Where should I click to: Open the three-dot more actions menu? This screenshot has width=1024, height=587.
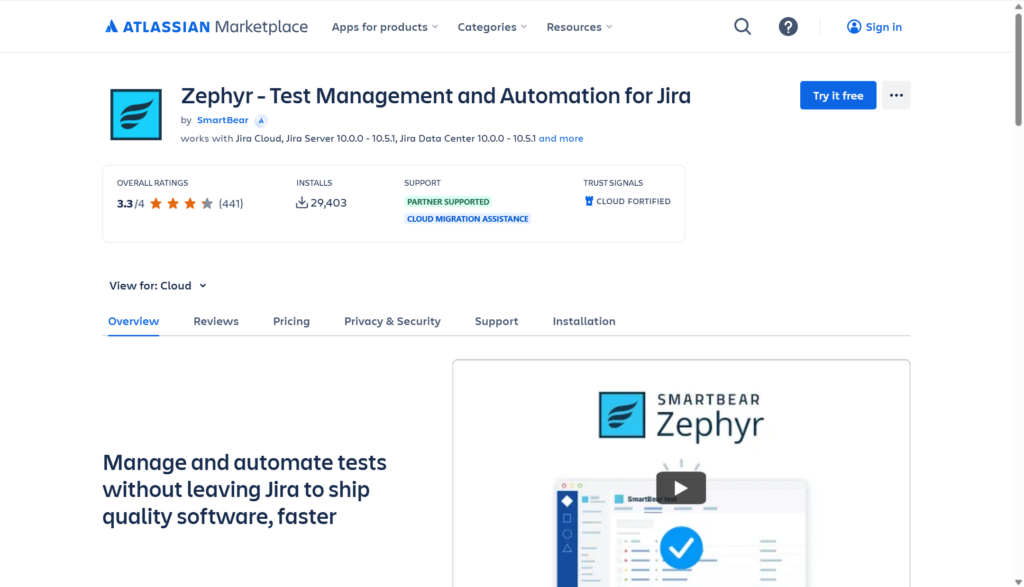point(896,96)
